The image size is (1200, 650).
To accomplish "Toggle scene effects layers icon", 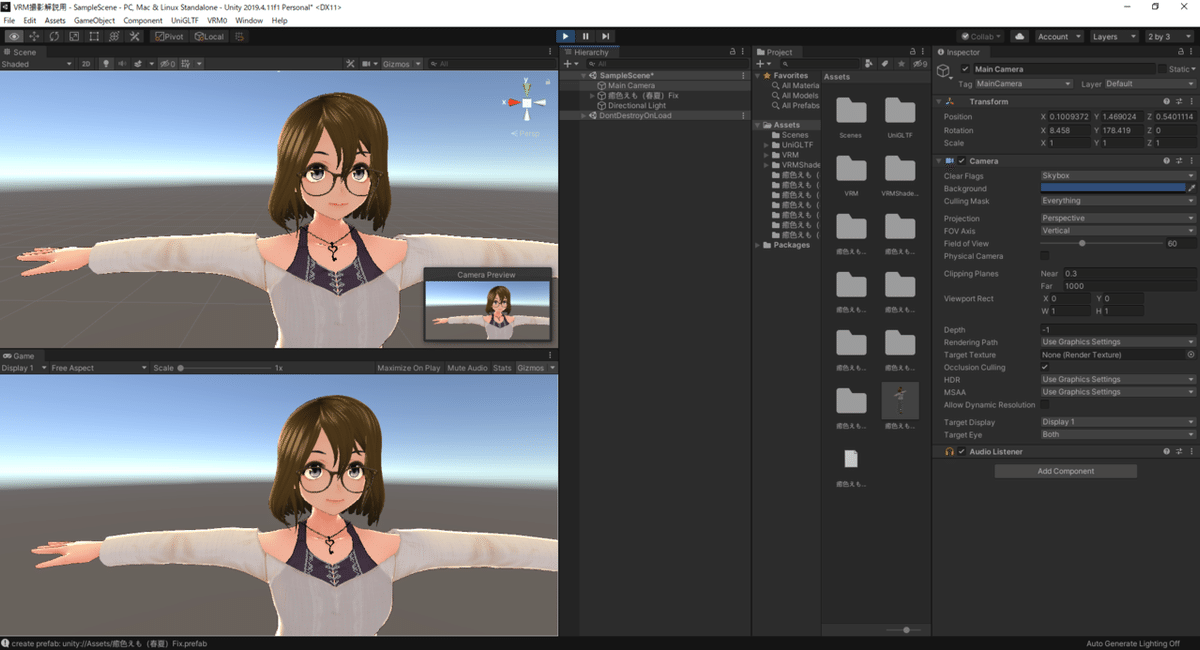I will click(138, 64).
